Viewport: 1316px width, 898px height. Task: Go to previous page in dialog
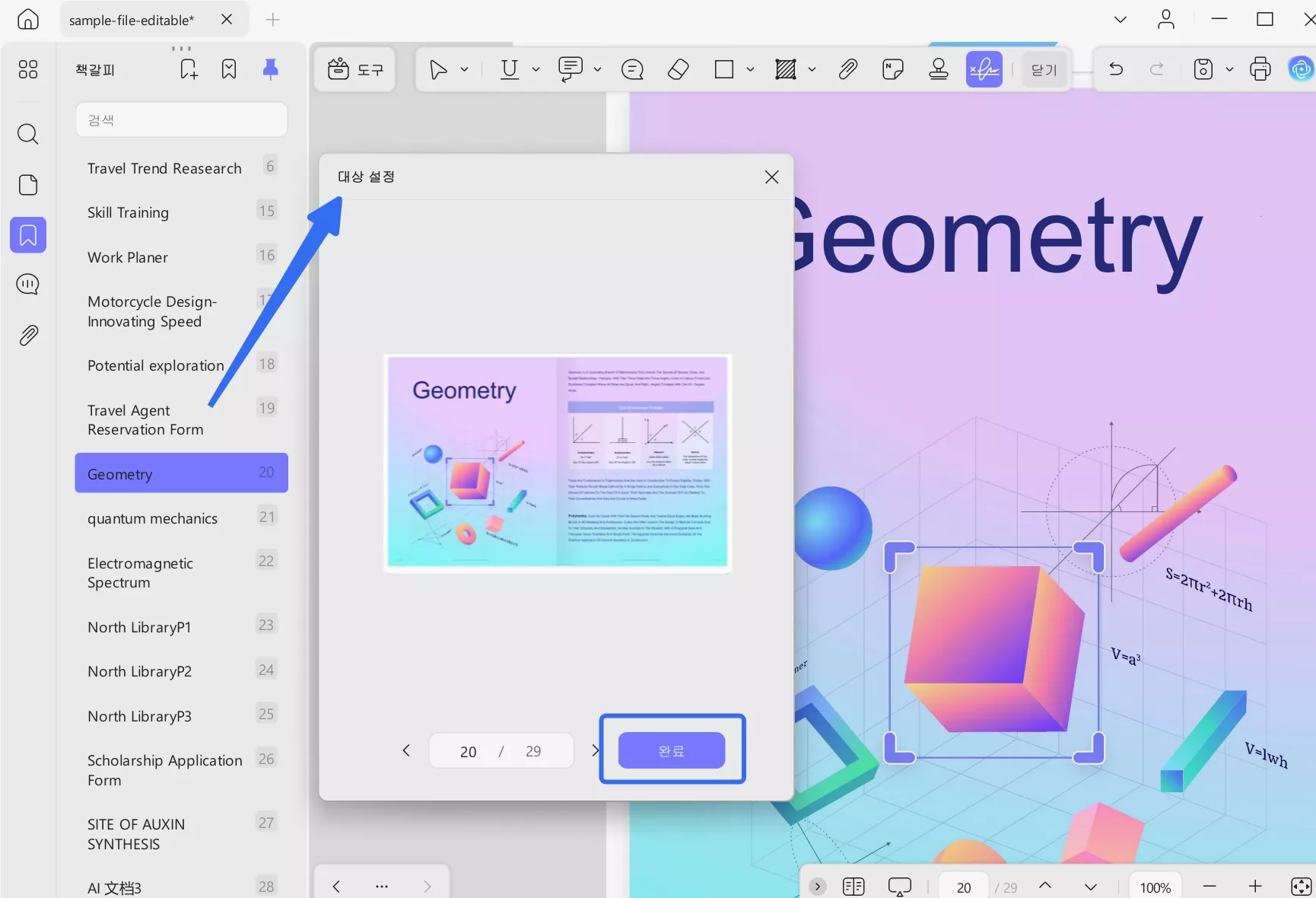[x=406, y=751]
